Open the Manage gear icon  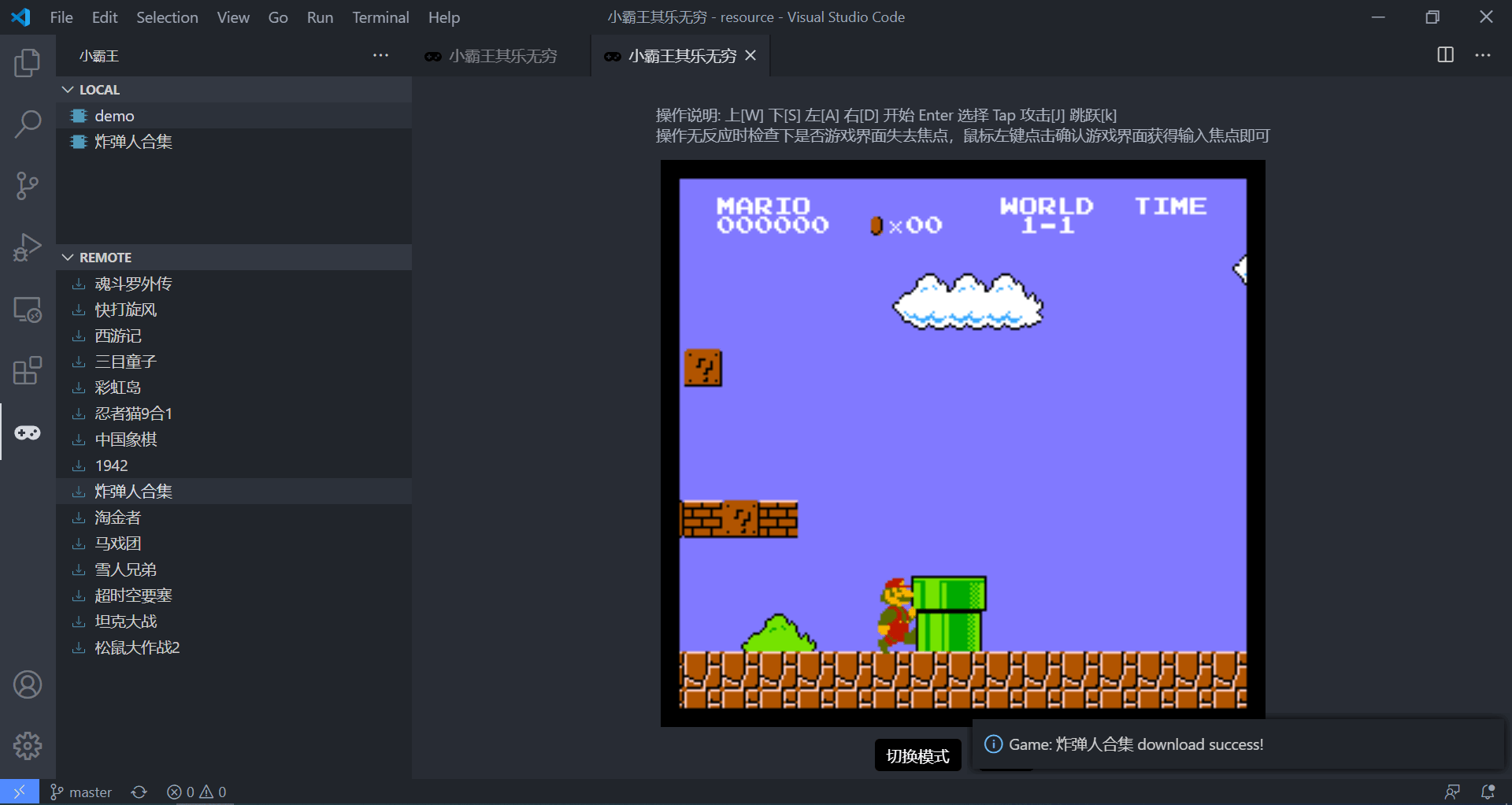tap(28, 745)
